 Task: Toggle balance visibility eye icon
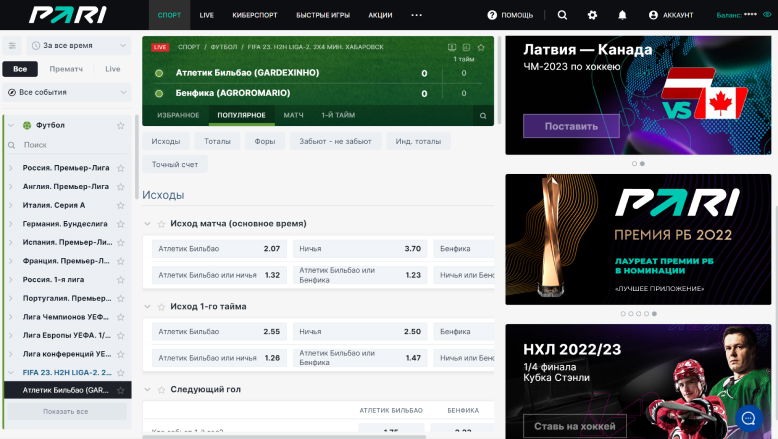tap(767, 15)
